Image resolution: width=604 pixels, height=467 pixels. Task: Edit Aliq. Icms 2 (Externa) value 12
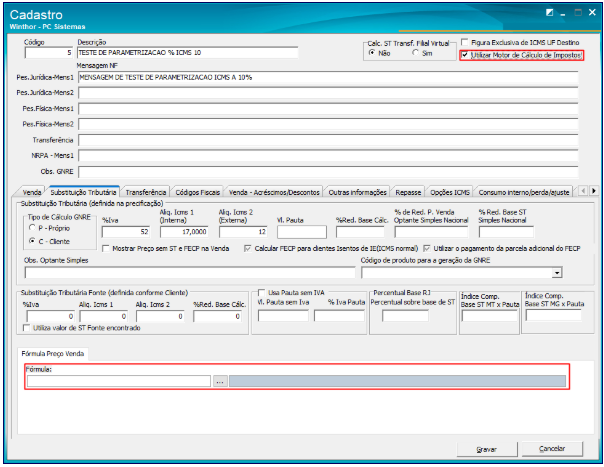[x=243, y=232]
